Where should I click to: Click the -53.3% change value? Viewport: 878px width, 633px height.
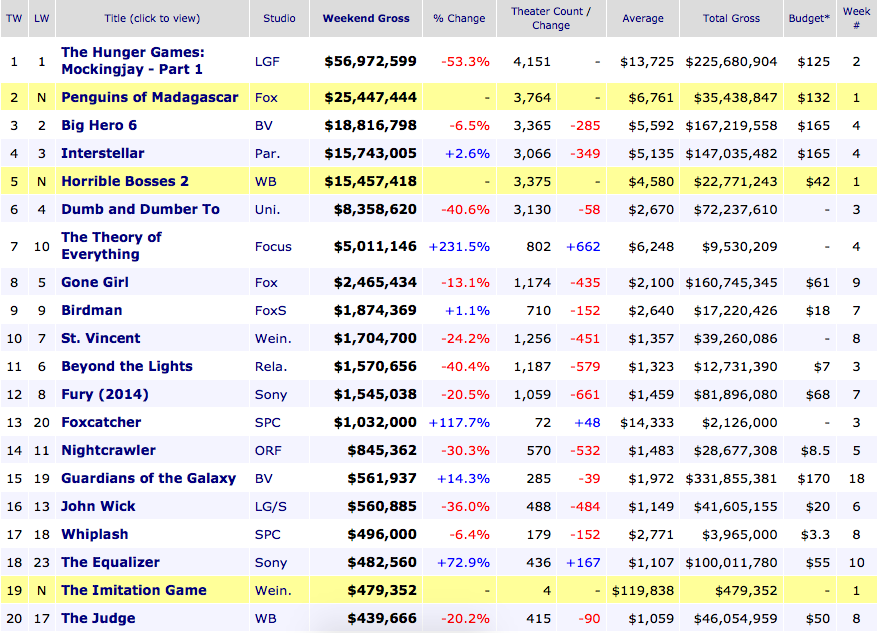(465, 62)
